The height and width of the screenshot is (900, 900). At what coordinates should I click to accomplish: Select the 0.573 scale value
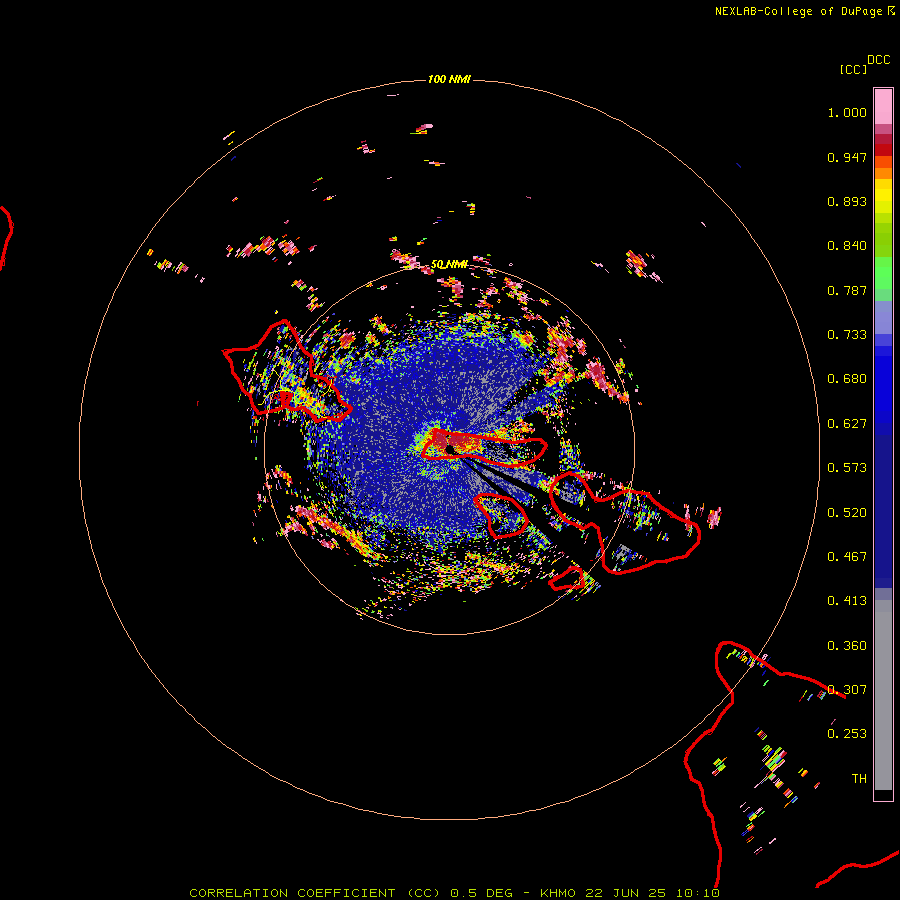(x=847, y=468)
